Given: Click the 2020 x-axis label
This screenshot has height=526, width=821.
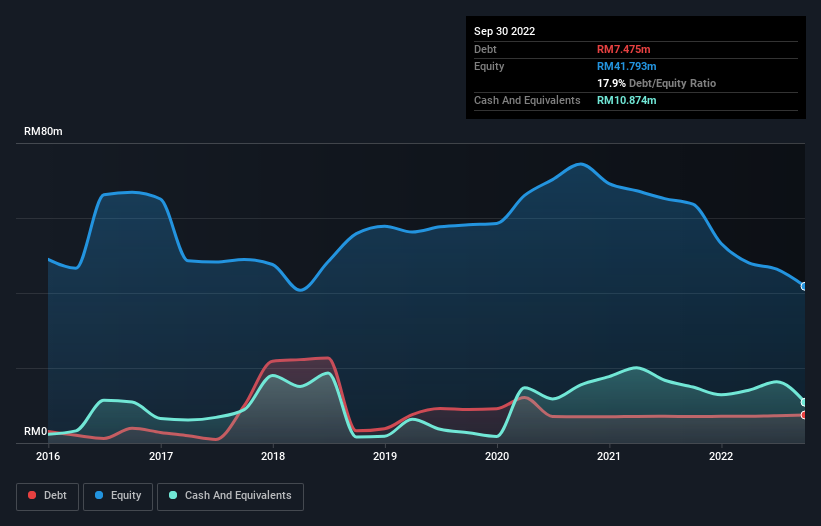Looking at the screenshot, I should 497,456.
